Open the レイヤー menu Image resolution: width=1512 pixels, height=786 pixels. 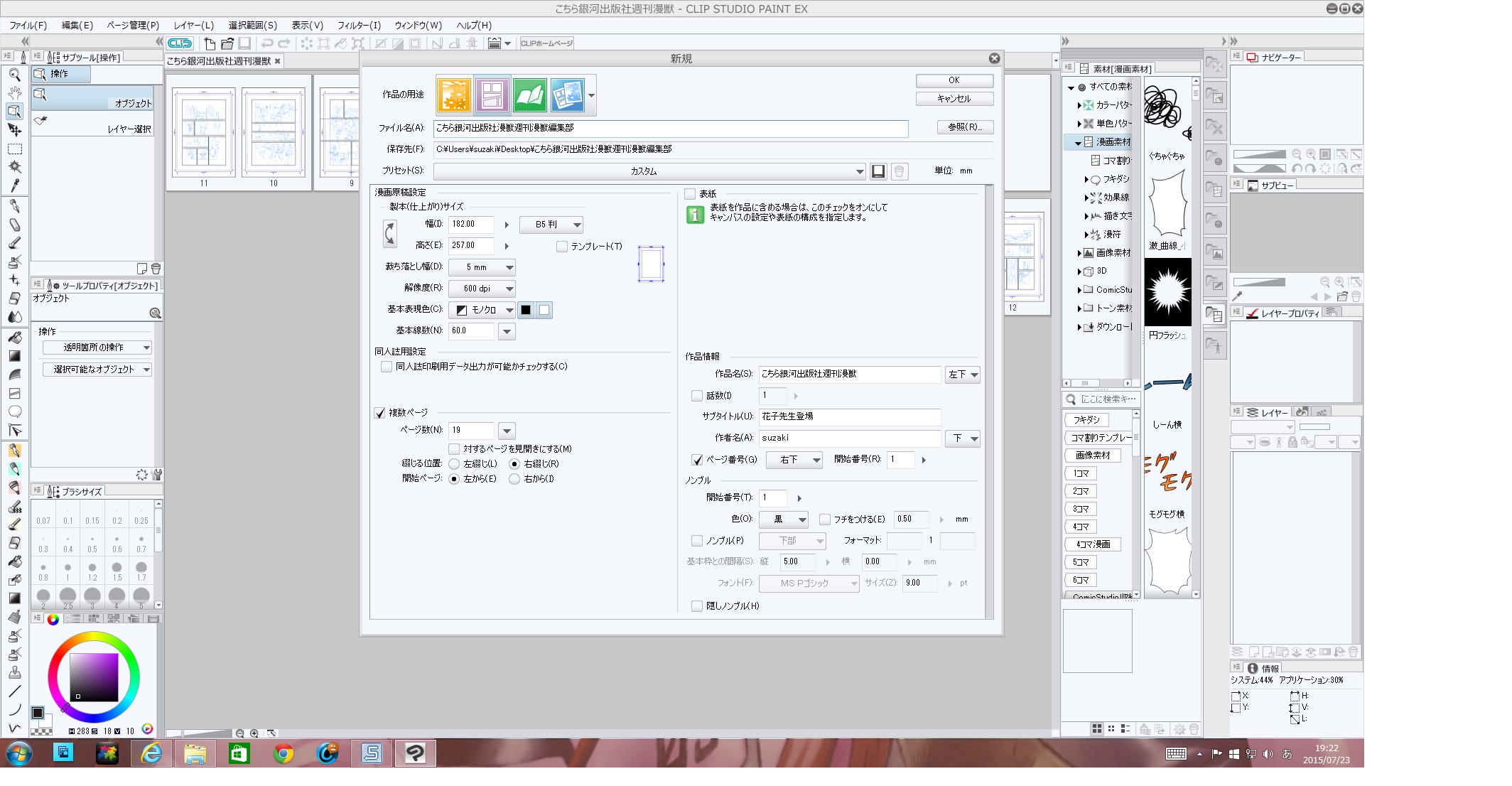tap(194, 25)
